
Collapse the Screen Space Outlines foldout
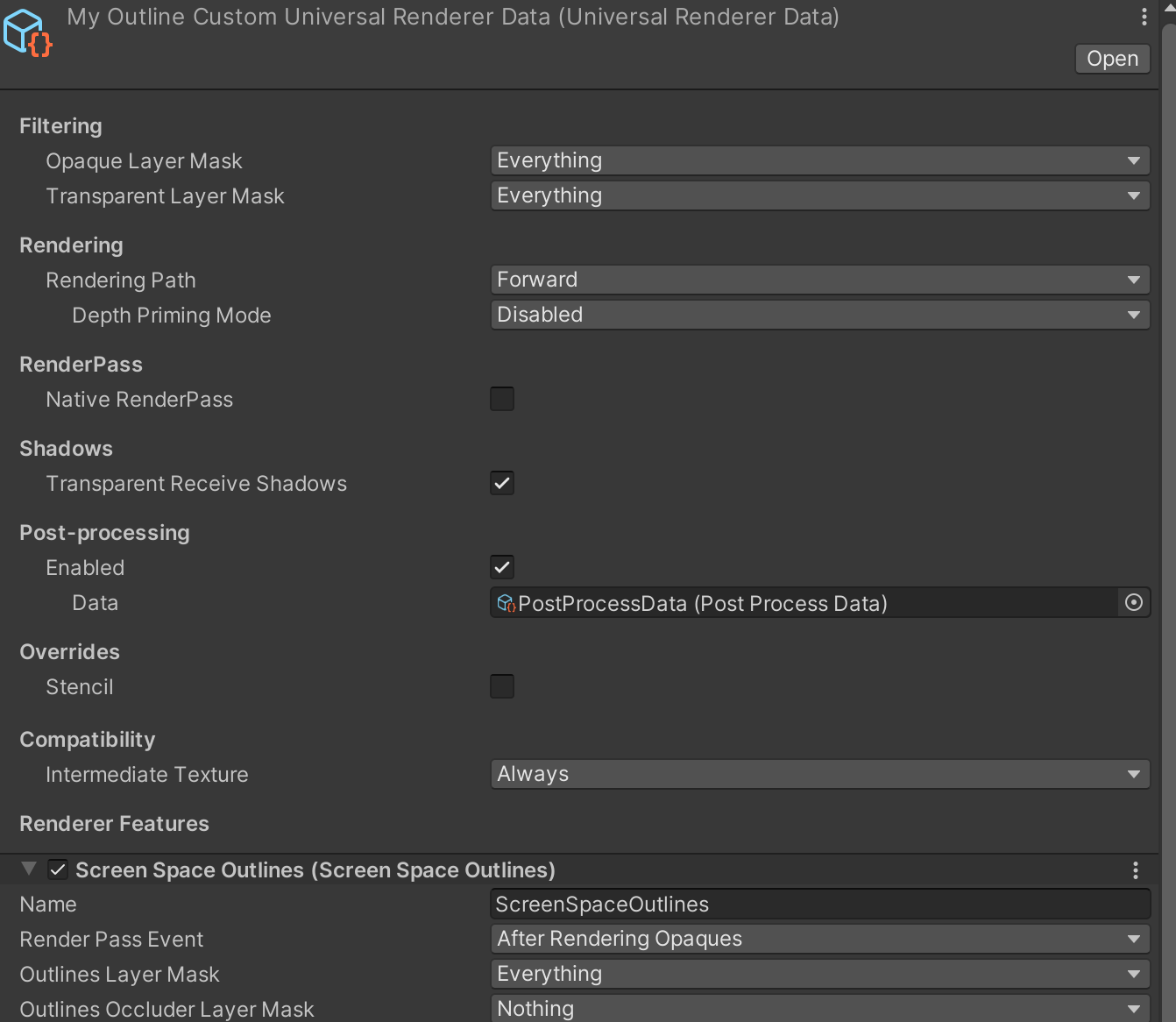29,869
